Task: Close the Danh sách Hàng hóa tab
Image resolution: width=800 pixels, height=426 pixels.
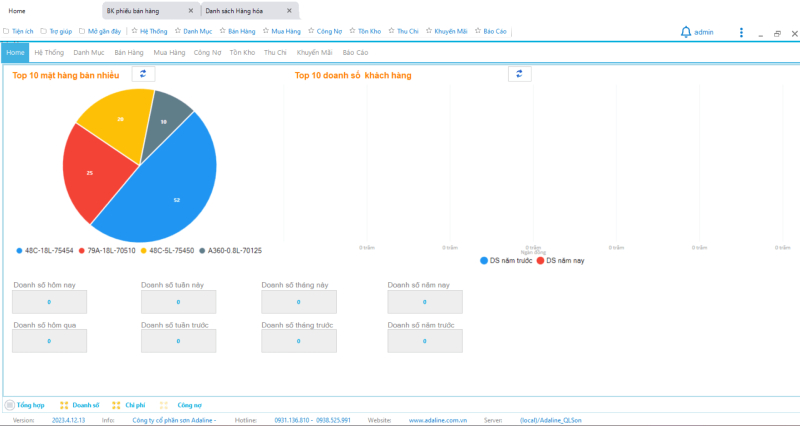Action: (x=289, y=10)
